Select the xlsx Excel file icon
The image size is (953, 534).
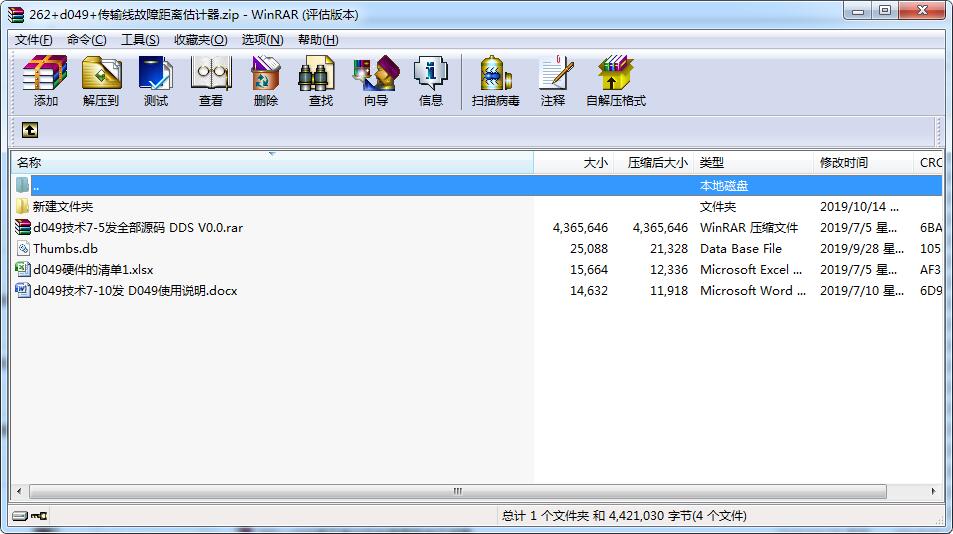pos(22,269)
